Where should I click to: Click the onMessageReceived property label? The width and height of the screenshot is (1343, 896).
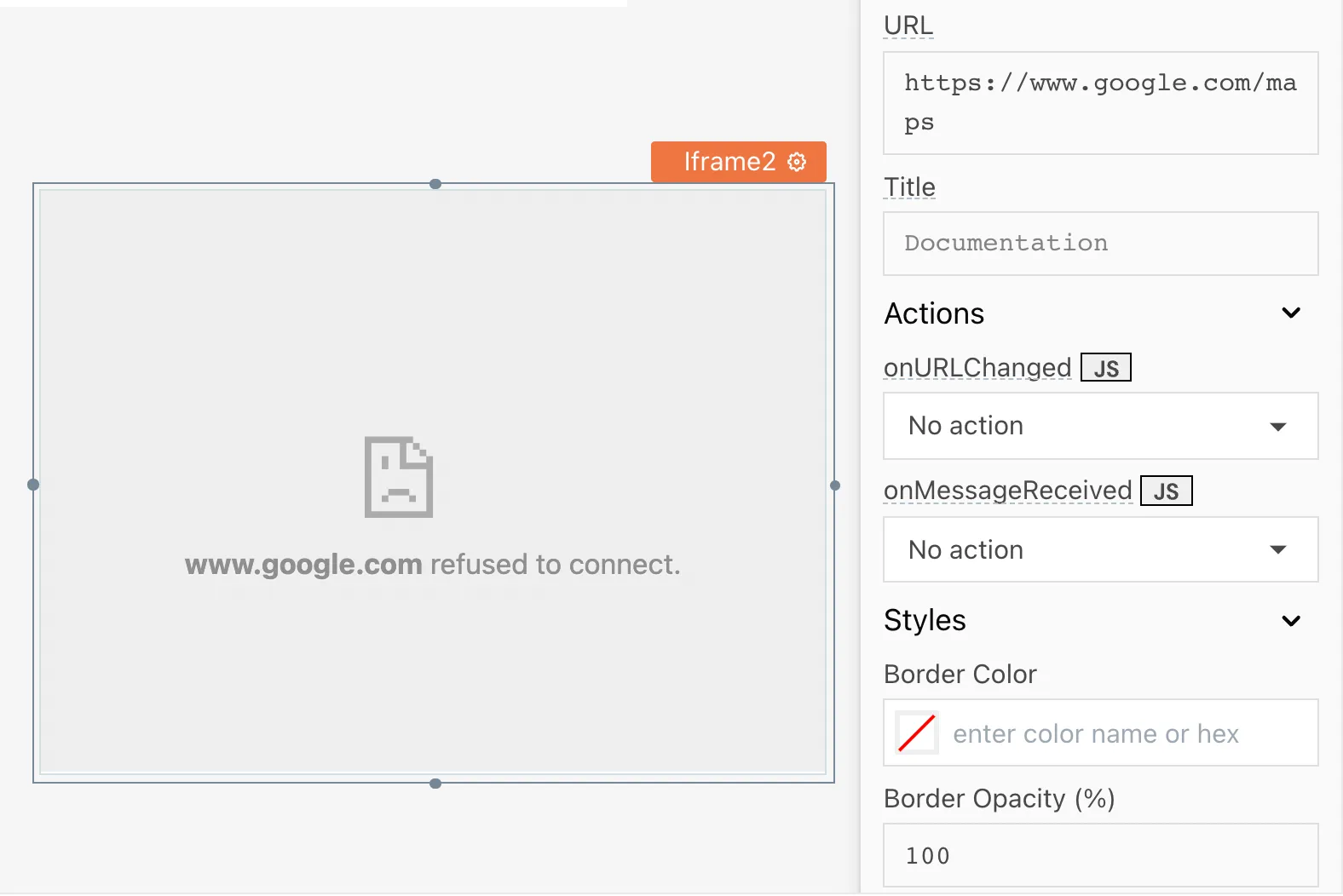pos(1007,491)
